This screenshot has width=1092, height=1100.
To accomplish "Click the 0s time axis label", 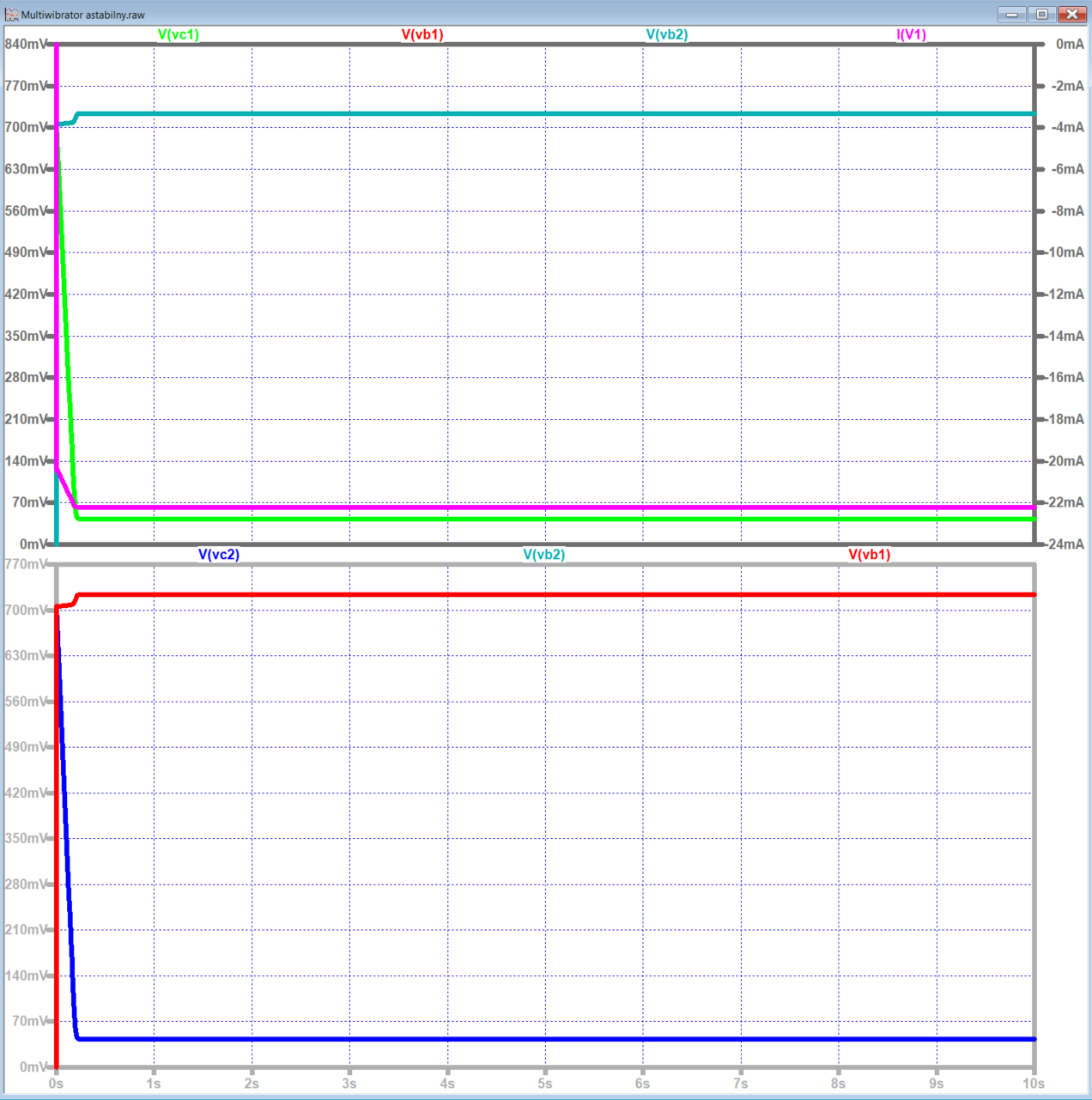I will [56, 1084].
